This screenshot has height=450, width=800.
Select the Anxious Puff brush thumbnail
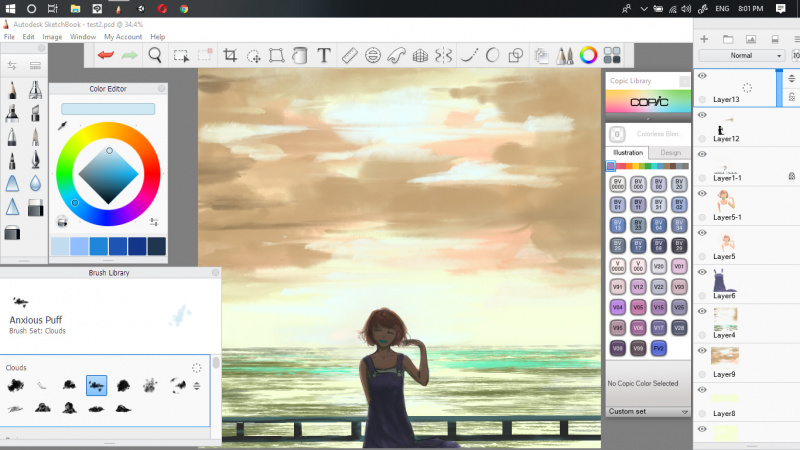pos(96,386)
